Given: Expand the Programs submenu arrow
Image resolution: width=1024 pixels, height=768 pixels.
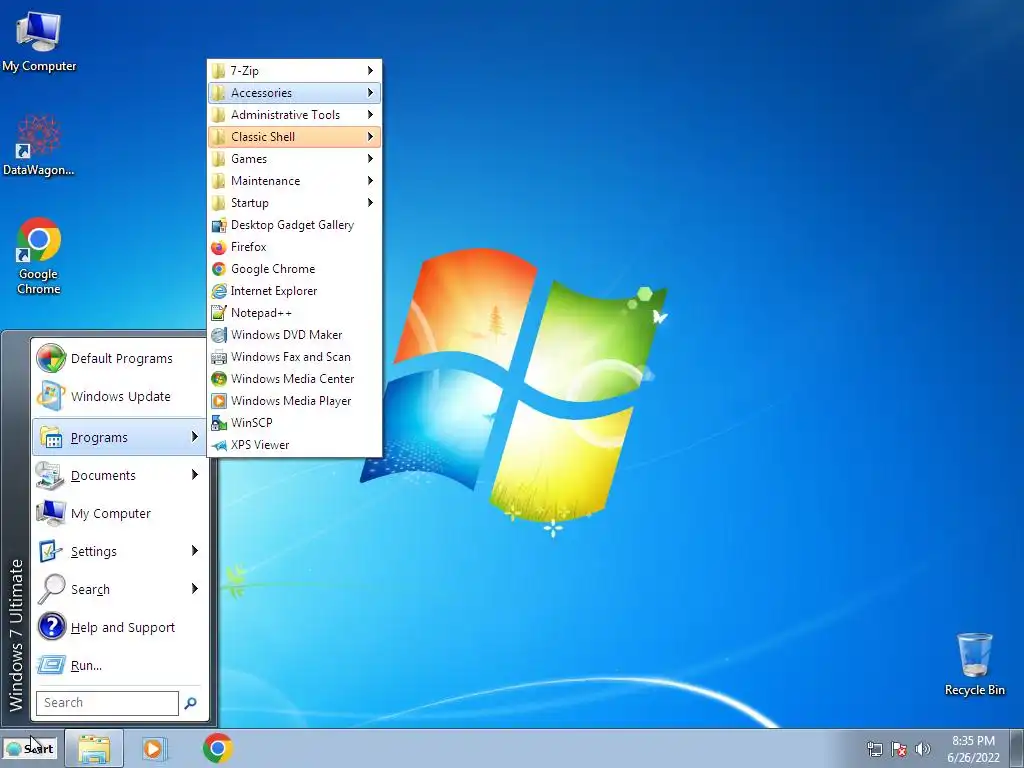Looking at the screenshot, I should 195,437.
